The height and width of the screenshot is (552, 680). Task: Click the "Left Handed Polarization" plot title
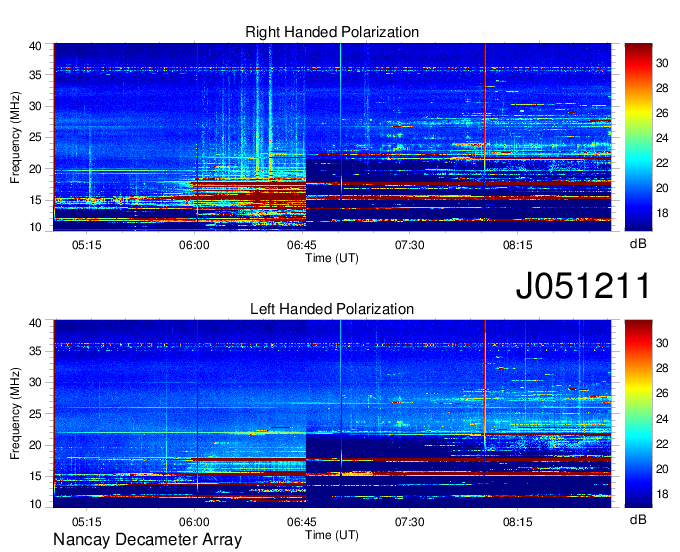point(332,309)
